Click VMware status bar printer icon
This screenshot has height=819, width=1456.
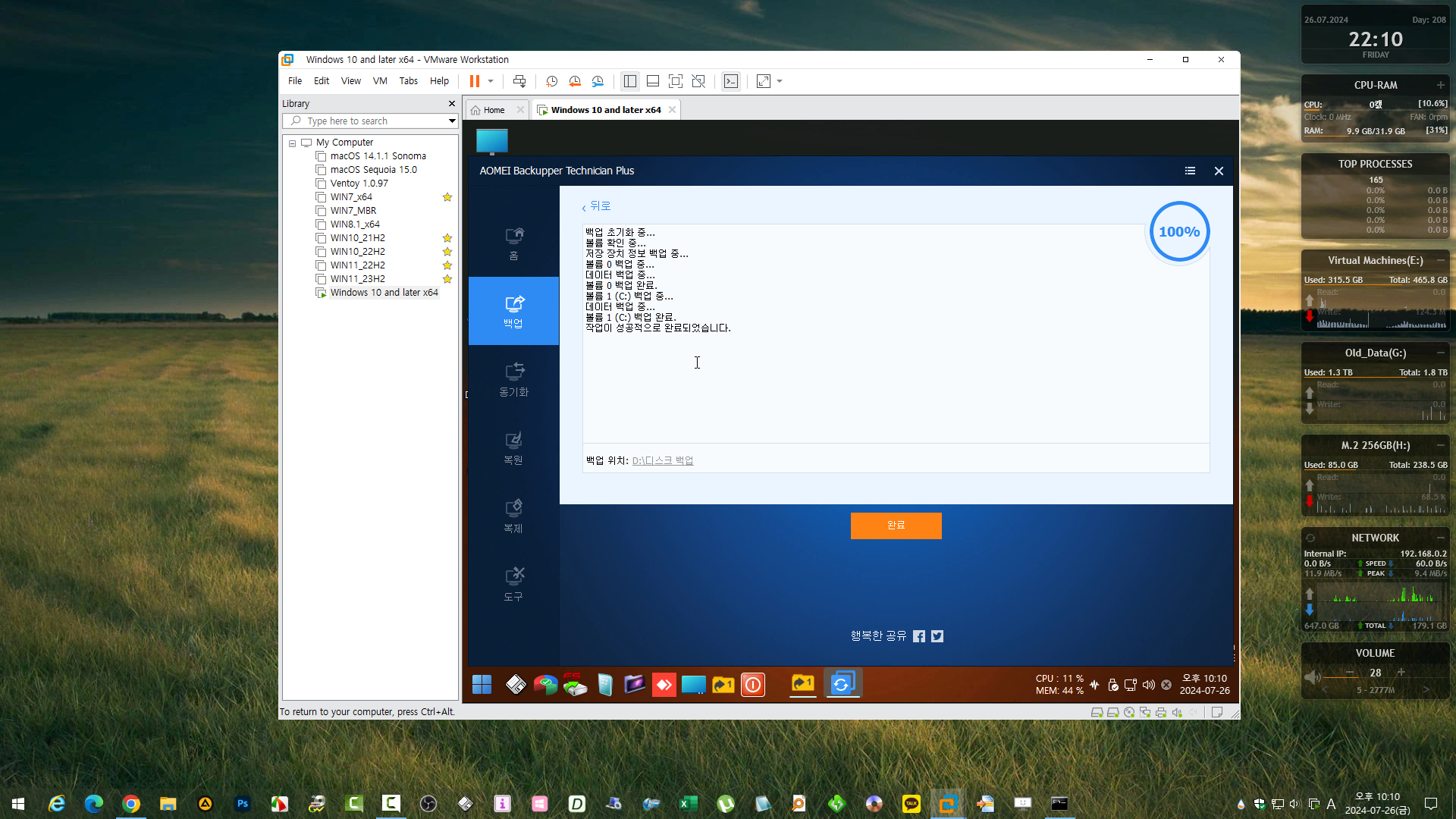pos(1161,712)
